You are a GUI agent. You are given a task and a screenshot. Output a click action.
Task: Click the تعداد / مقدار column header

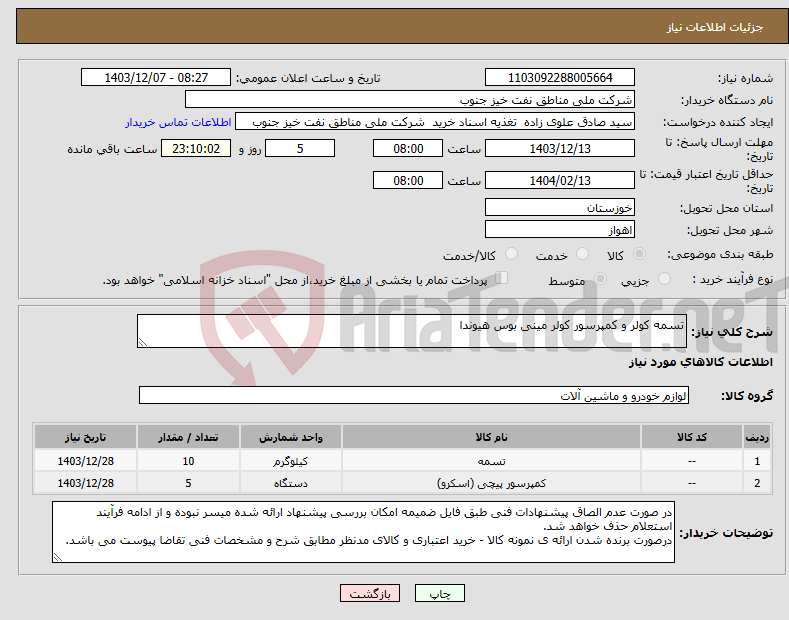[188, 437]
